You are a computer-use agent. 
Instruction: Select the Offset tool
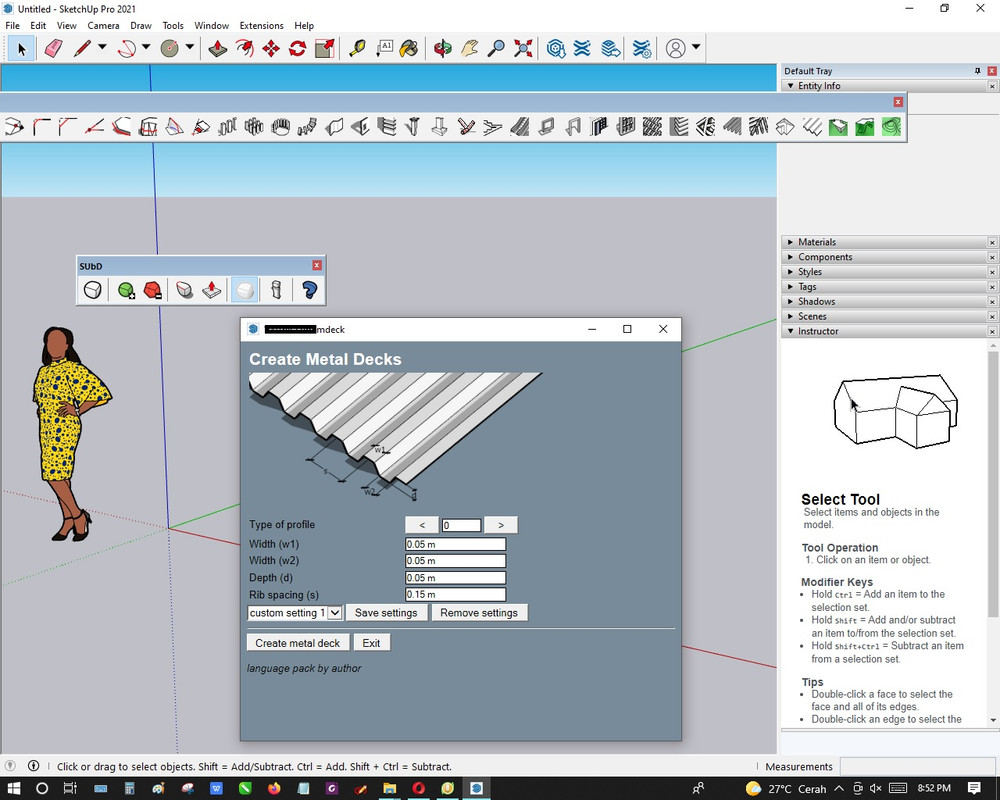(x=244, y=48)
